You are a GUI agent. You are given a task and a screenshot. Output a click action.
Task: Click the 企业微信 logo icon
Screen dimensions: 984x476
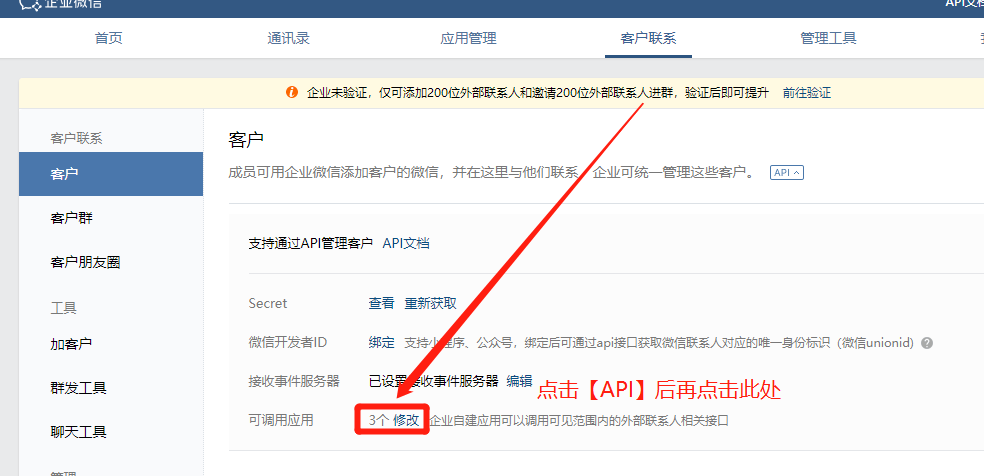pos(30,4)
